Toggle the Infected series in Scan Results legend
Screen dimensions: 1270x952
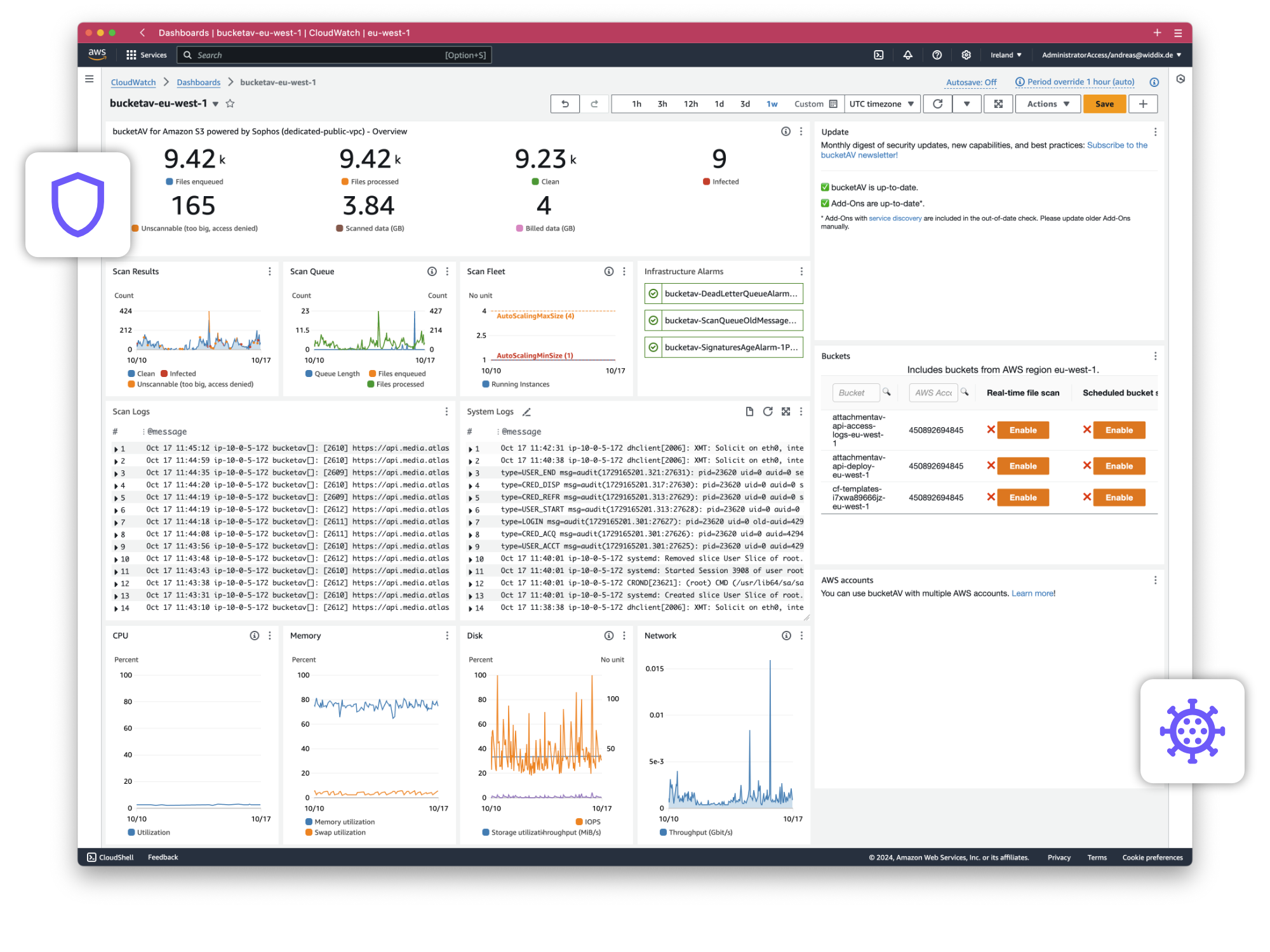coord(178,374)
